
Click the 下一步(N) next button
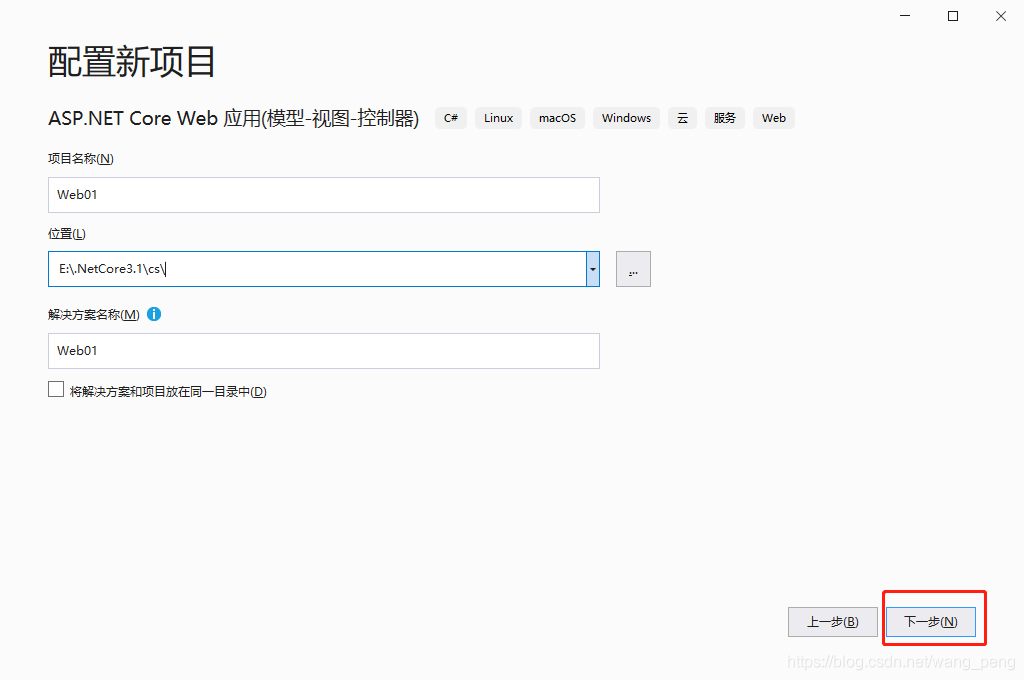tap(931, 622)
